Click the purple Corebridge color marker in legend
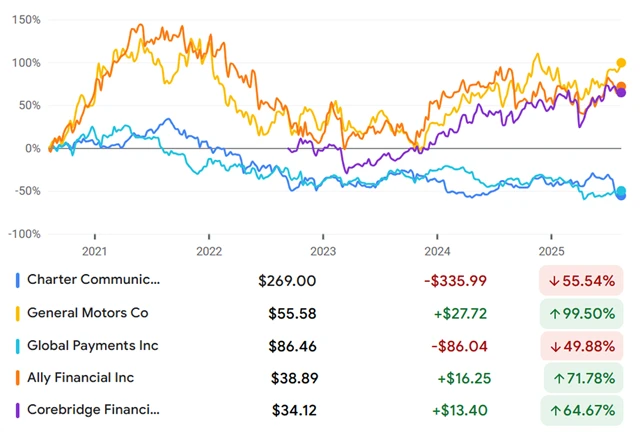Screen dimensions: 640x432 click(x=18, y=409)
